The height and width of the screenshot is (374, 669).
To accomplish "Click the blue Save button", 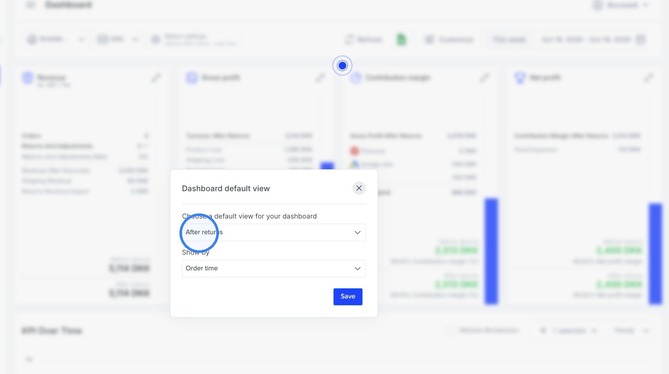I will click(x=348, y=296).
